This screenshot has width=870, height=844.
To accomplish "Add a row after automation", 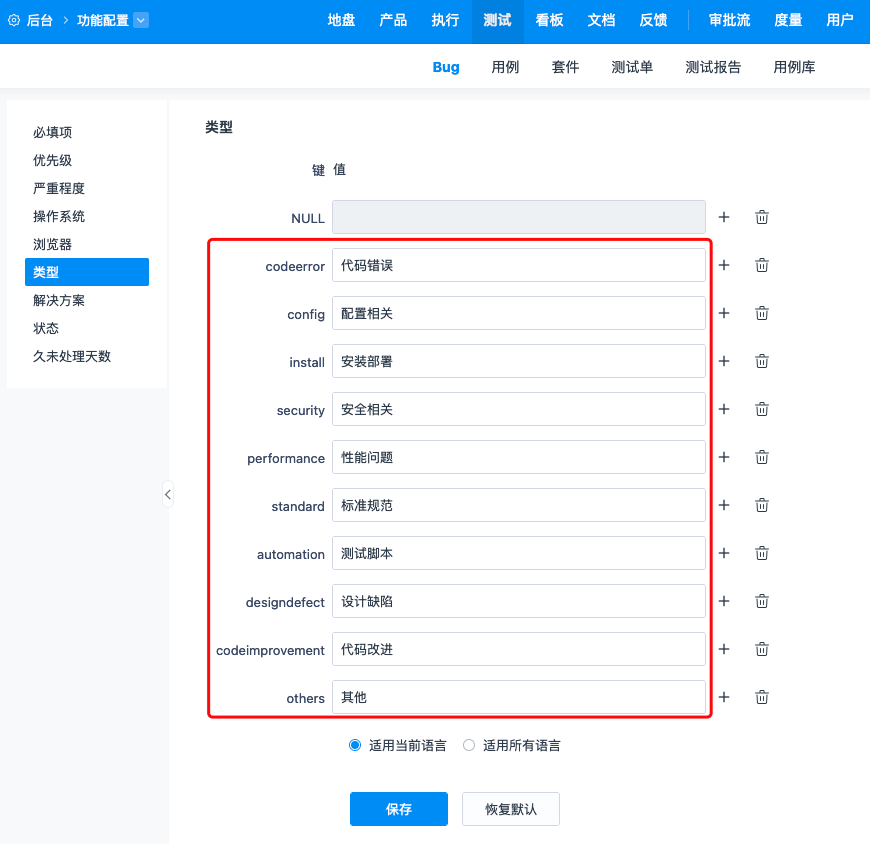I will (724, 553).
